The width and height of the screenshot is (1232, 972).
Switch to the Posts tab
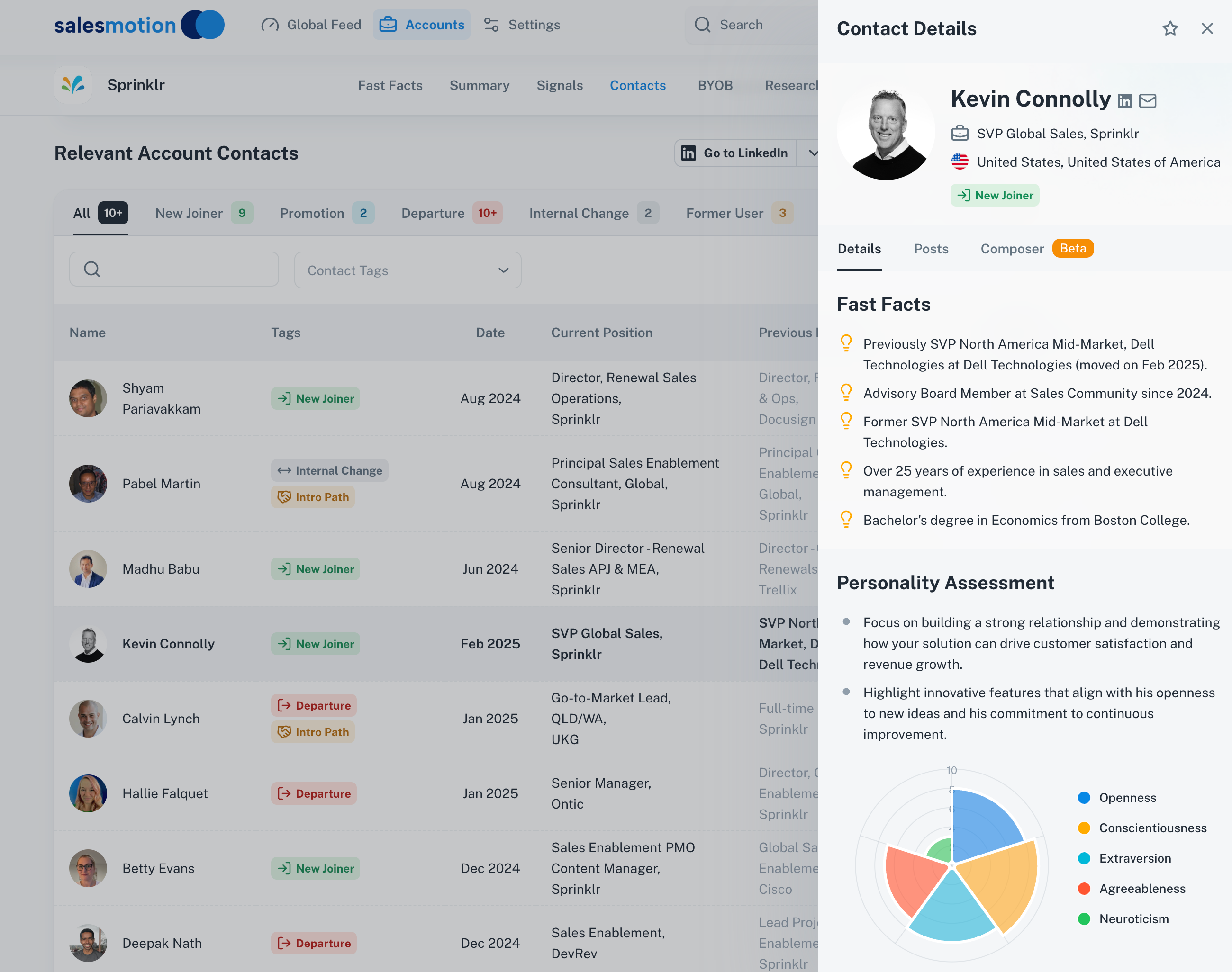point(931,249)
